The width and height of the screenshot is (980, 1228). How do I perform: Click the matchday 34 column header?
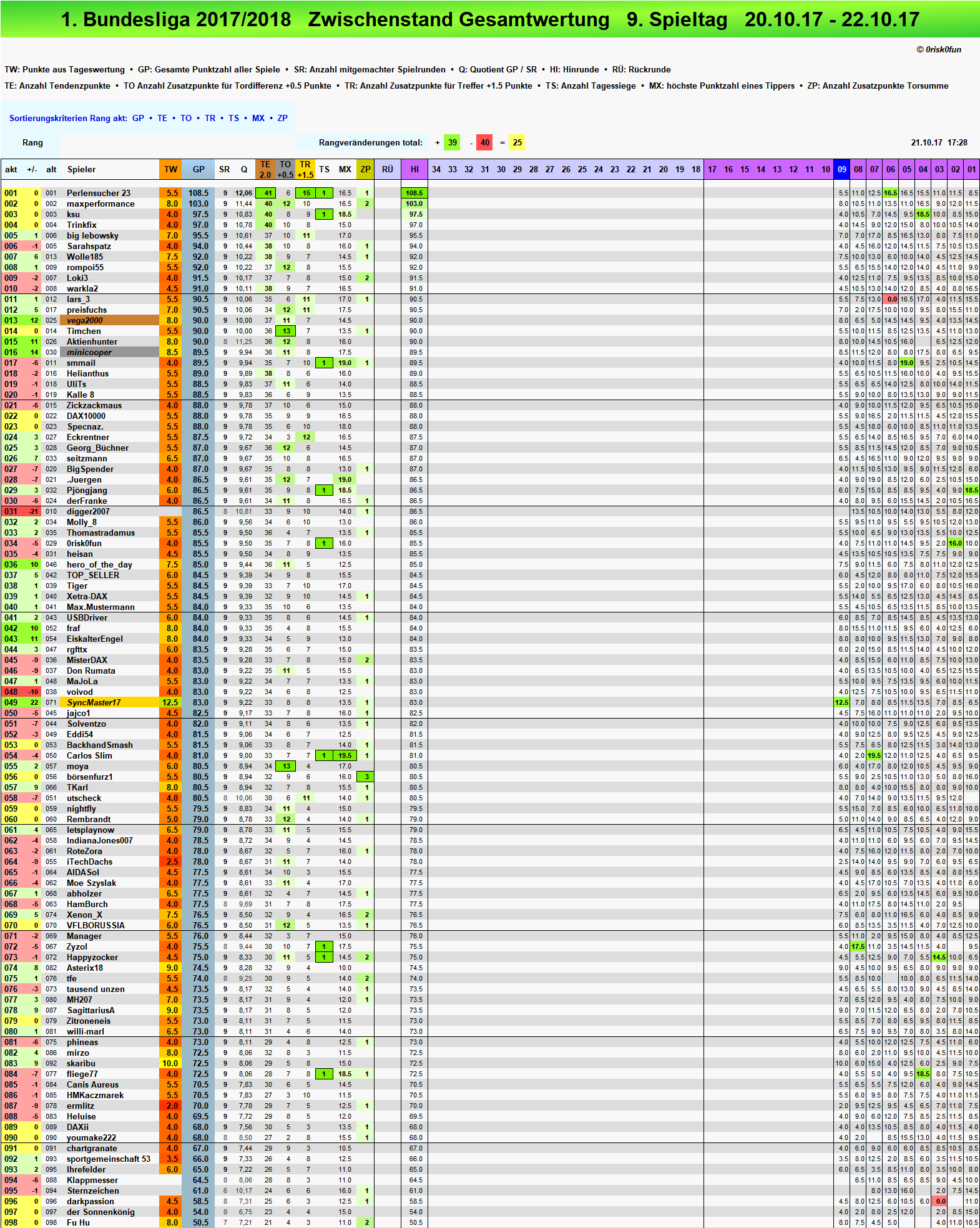(436, 169)
